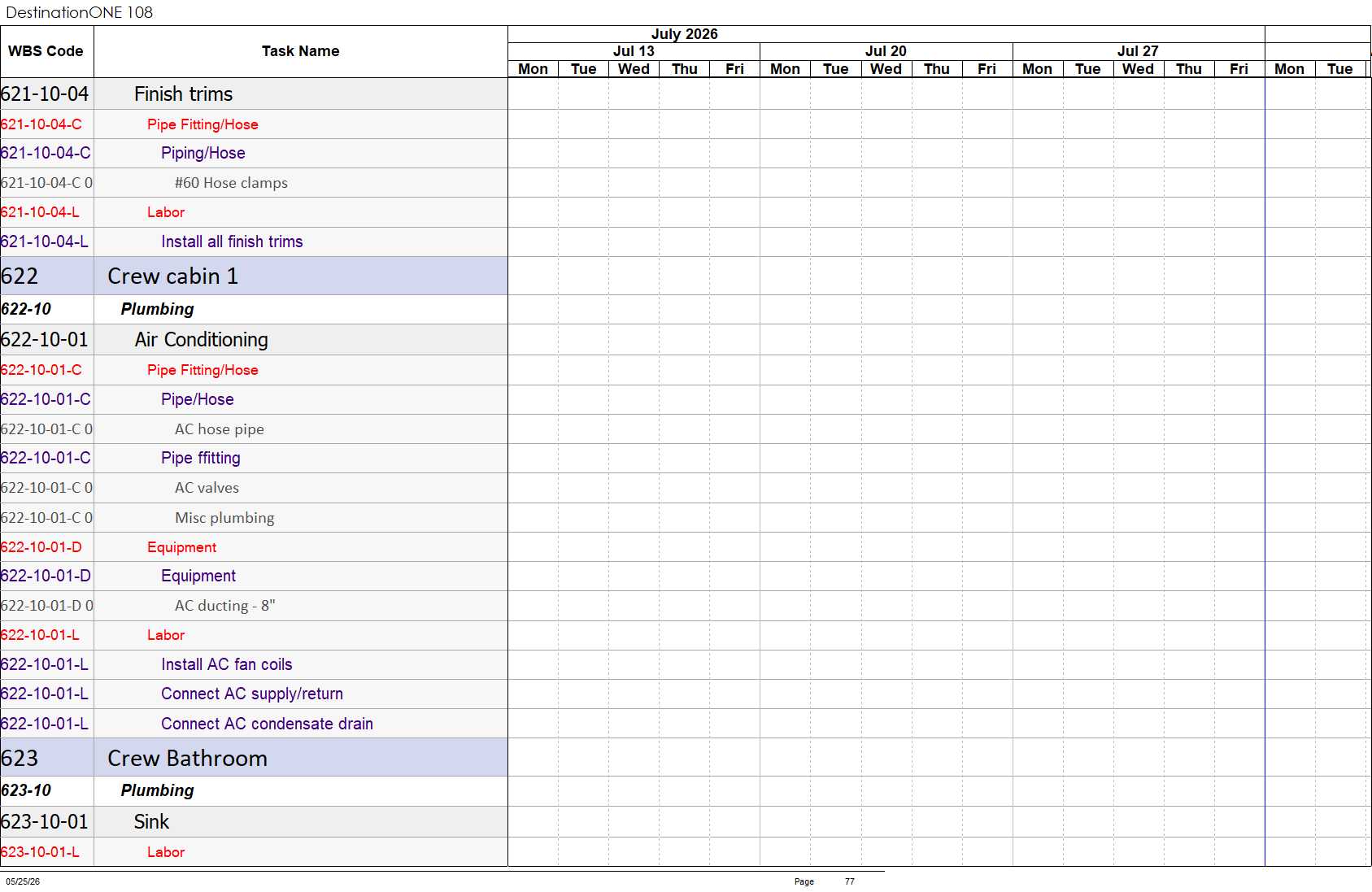Click WBS code 623-10-01 cell
This screenshot has width=1372, height=892.
(x=46, y=822)
